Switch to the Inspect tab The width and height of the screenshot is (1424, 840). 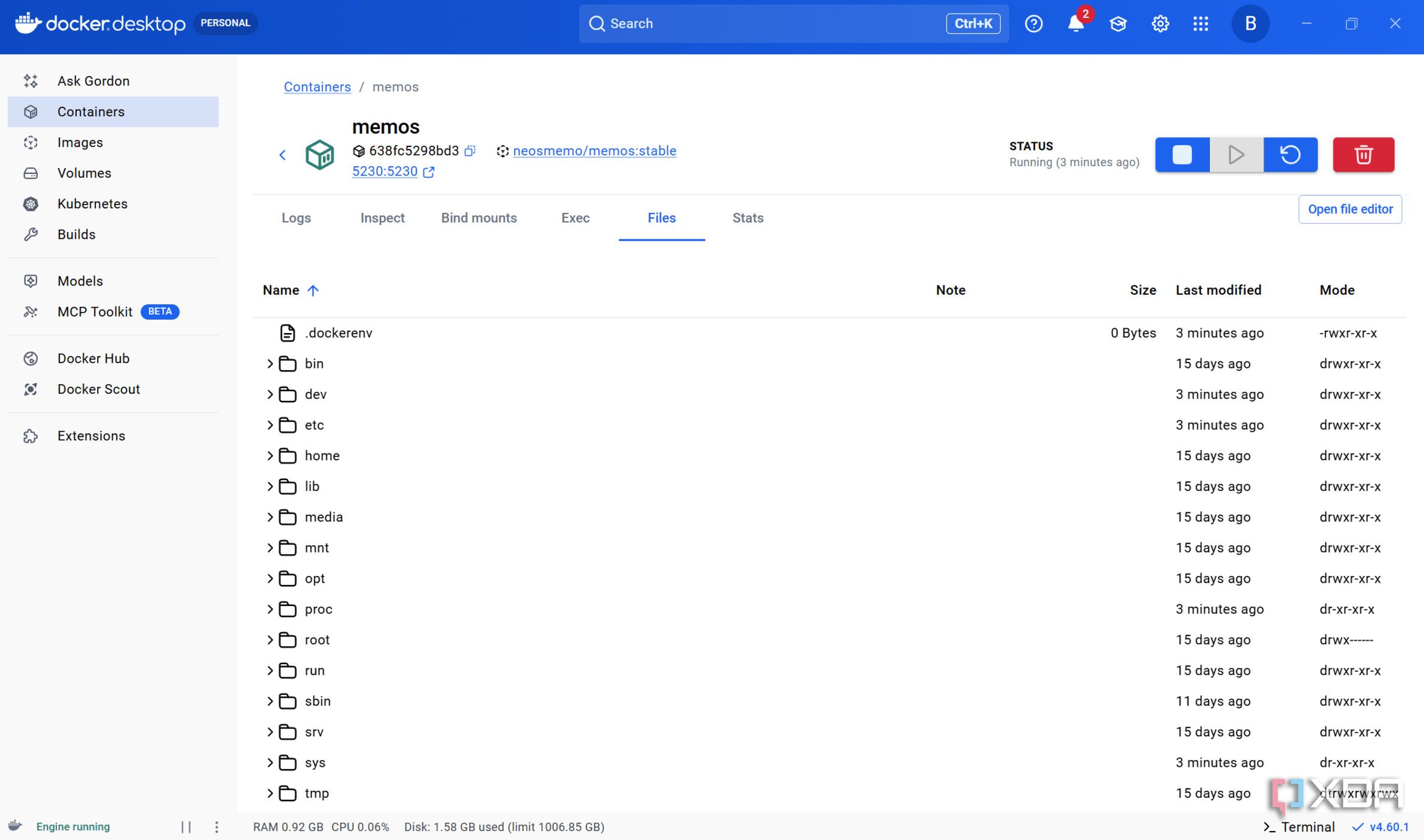pos(382,218)
